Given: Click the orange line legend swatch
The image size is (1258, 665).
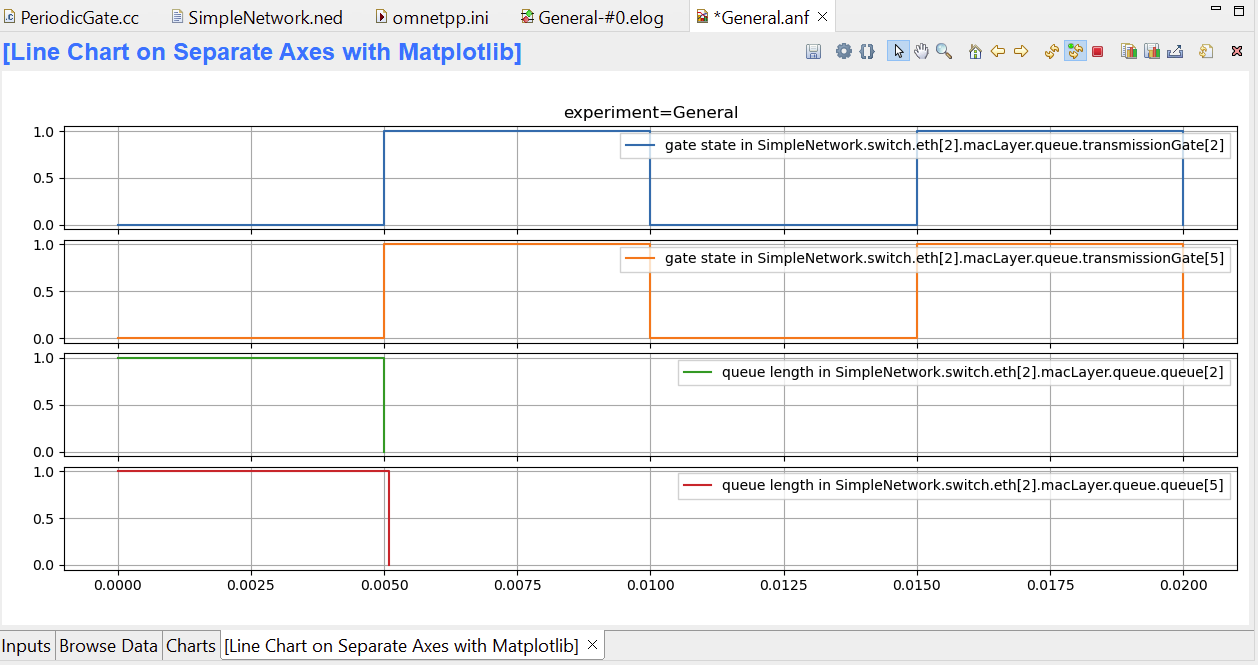Looking at the screenshot, I should pyautogui.click(x=640, y=259).
